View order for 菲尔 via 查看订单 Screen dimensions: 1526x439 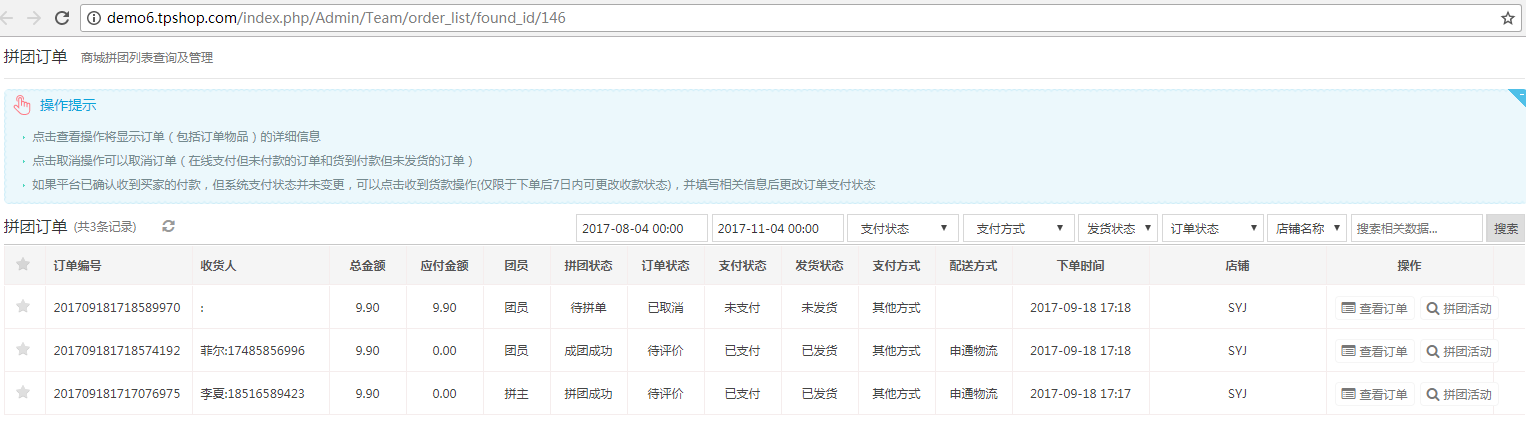(x=1375, y=351)
